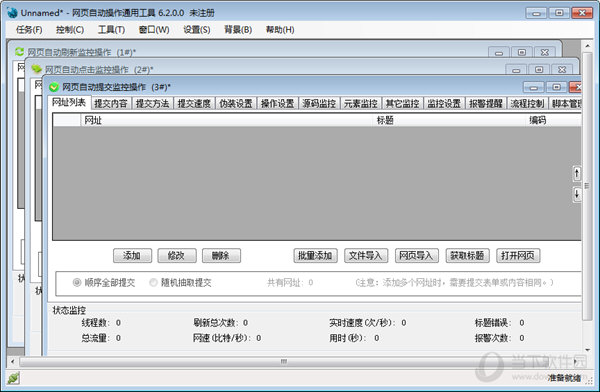The width and height of the screenshot is (600, 392).
Task: Click the 线程数: 0 status text
Action: click(x=101, y=323)
